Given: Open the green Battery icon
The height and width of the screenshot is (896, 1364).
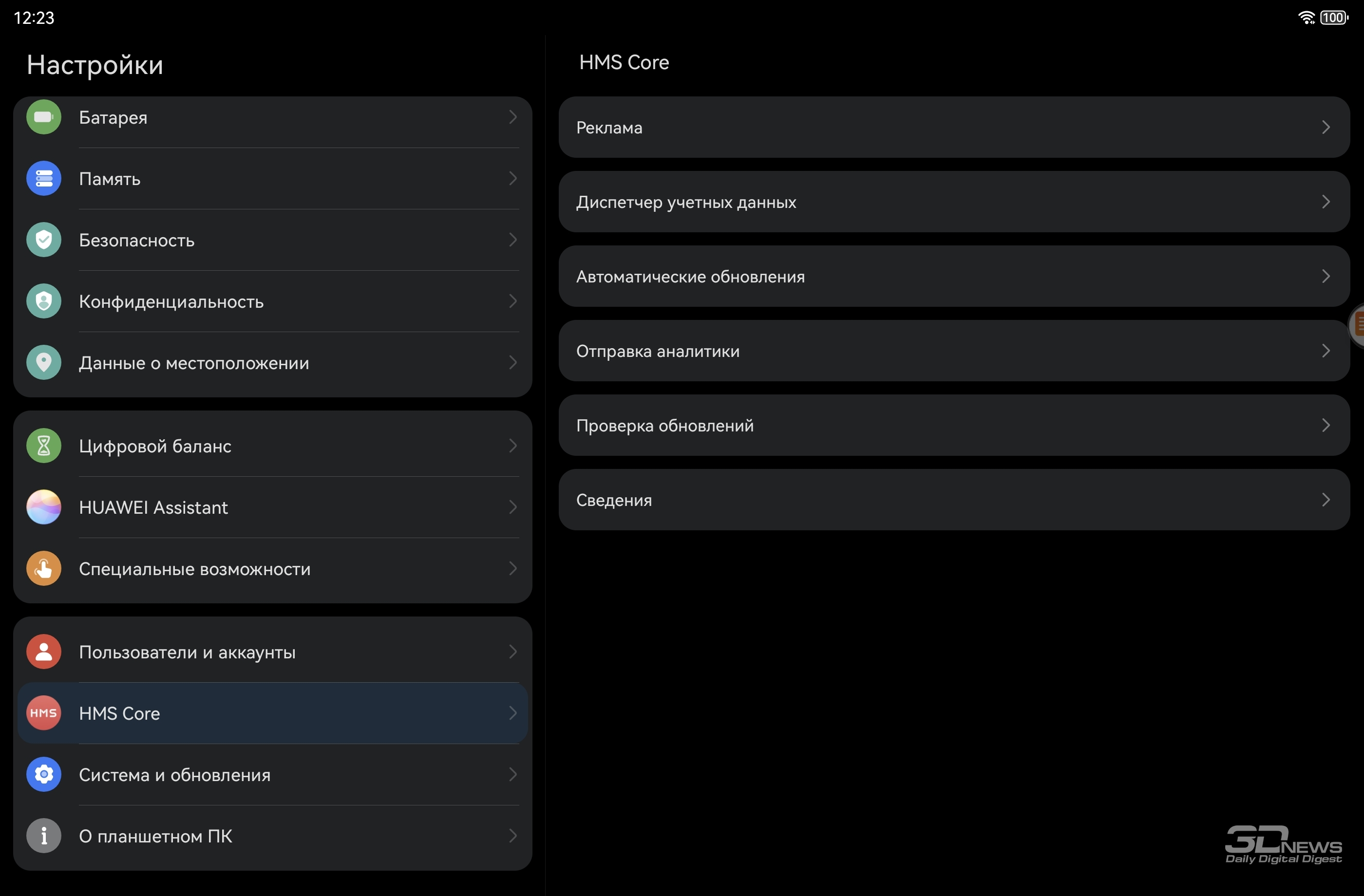Looking at the screenshot, I should (43, 117).
